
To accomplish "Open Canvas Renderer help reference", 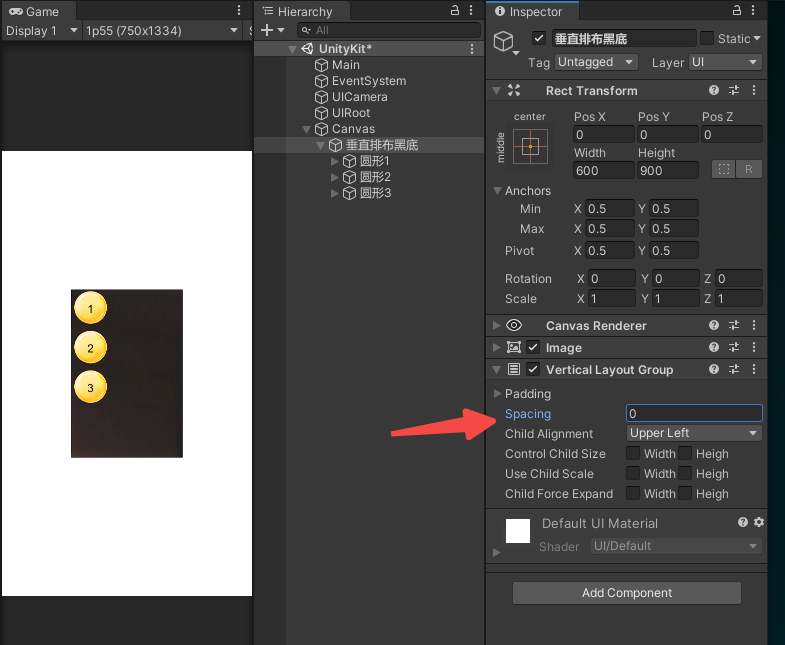I will tap(714, 326).
